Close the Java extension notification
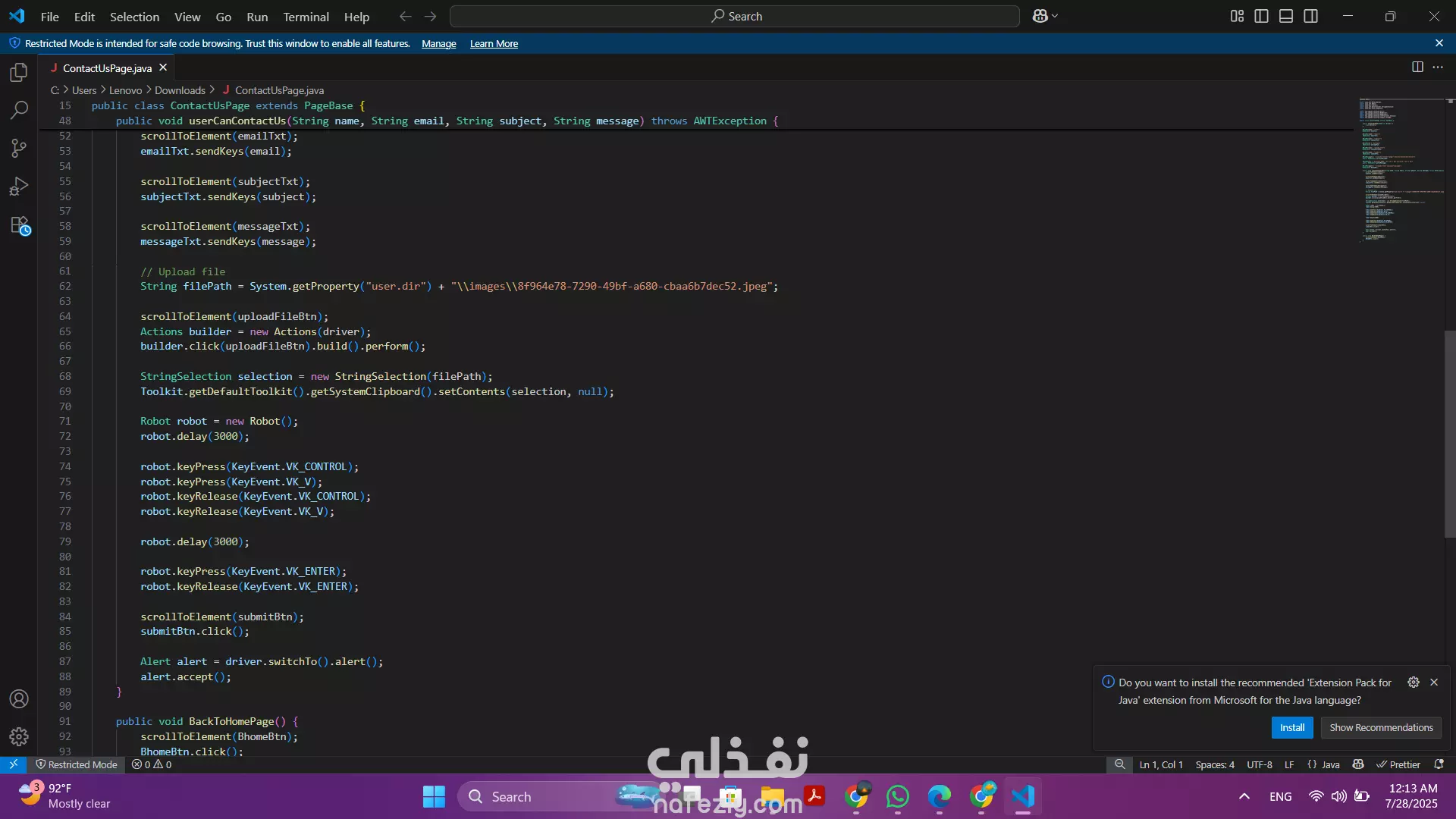Viewport: 1456px width, 819px height. click(x=1434, y=682)
